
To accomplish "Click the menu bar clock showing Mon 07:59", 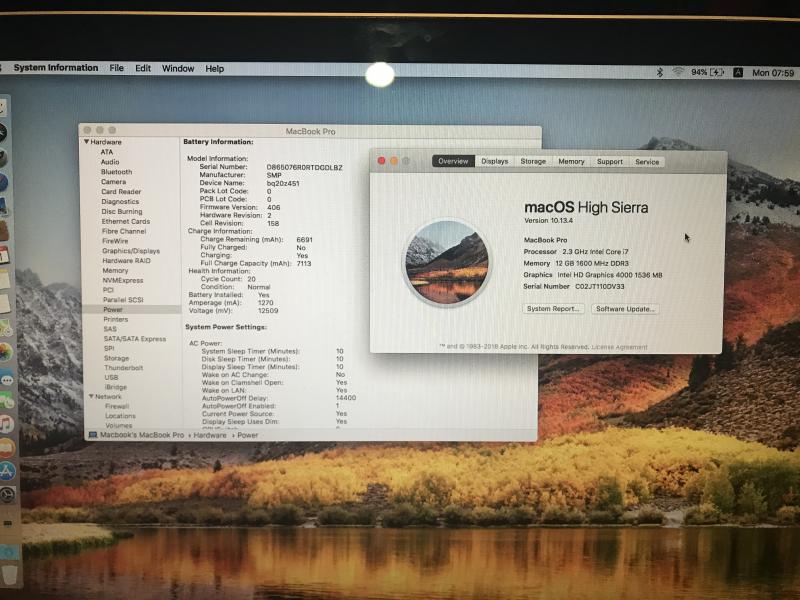I will pos(773,73).
